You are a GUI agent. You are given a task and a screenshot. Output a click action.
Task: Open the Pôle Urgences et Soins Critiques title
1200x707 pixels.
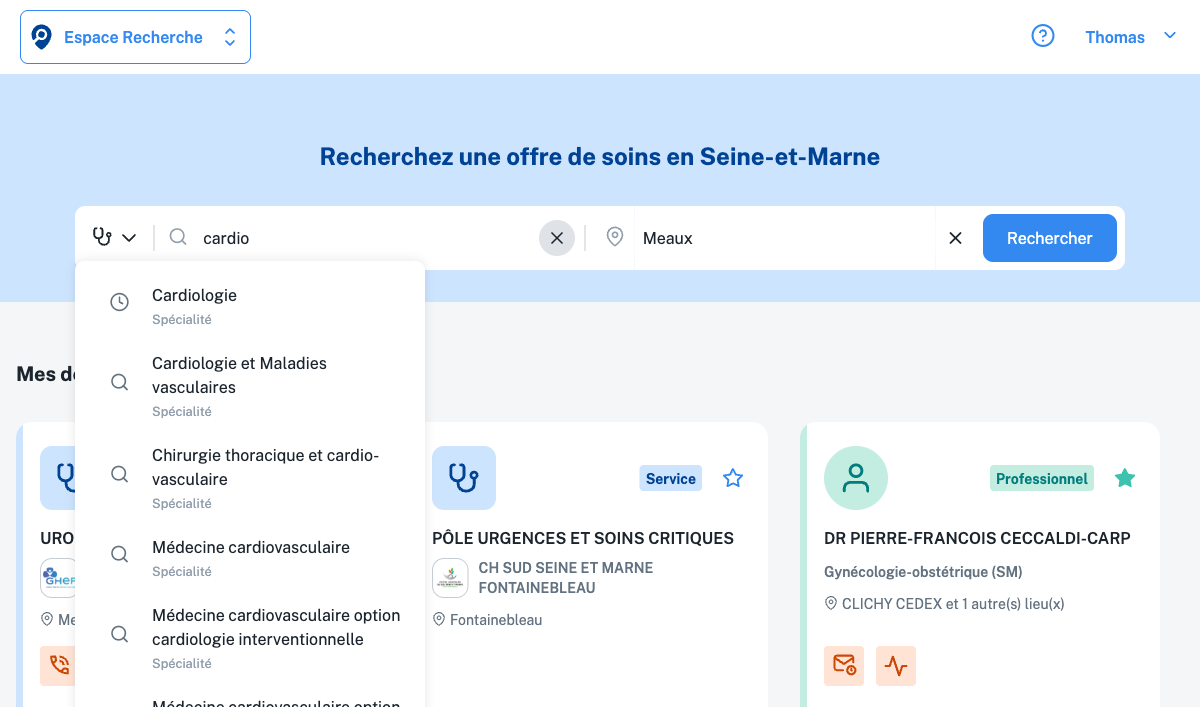click(x=583, y=538)
